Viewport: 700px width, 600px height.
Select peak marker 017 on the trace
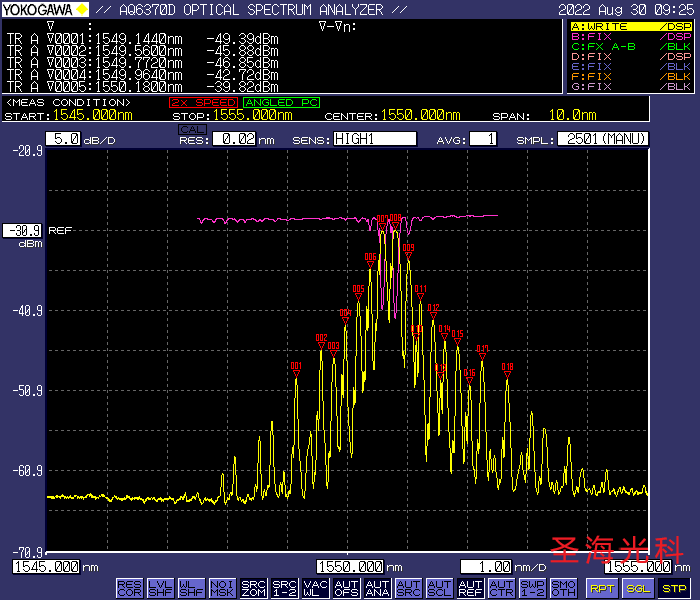tap(483, 353)
